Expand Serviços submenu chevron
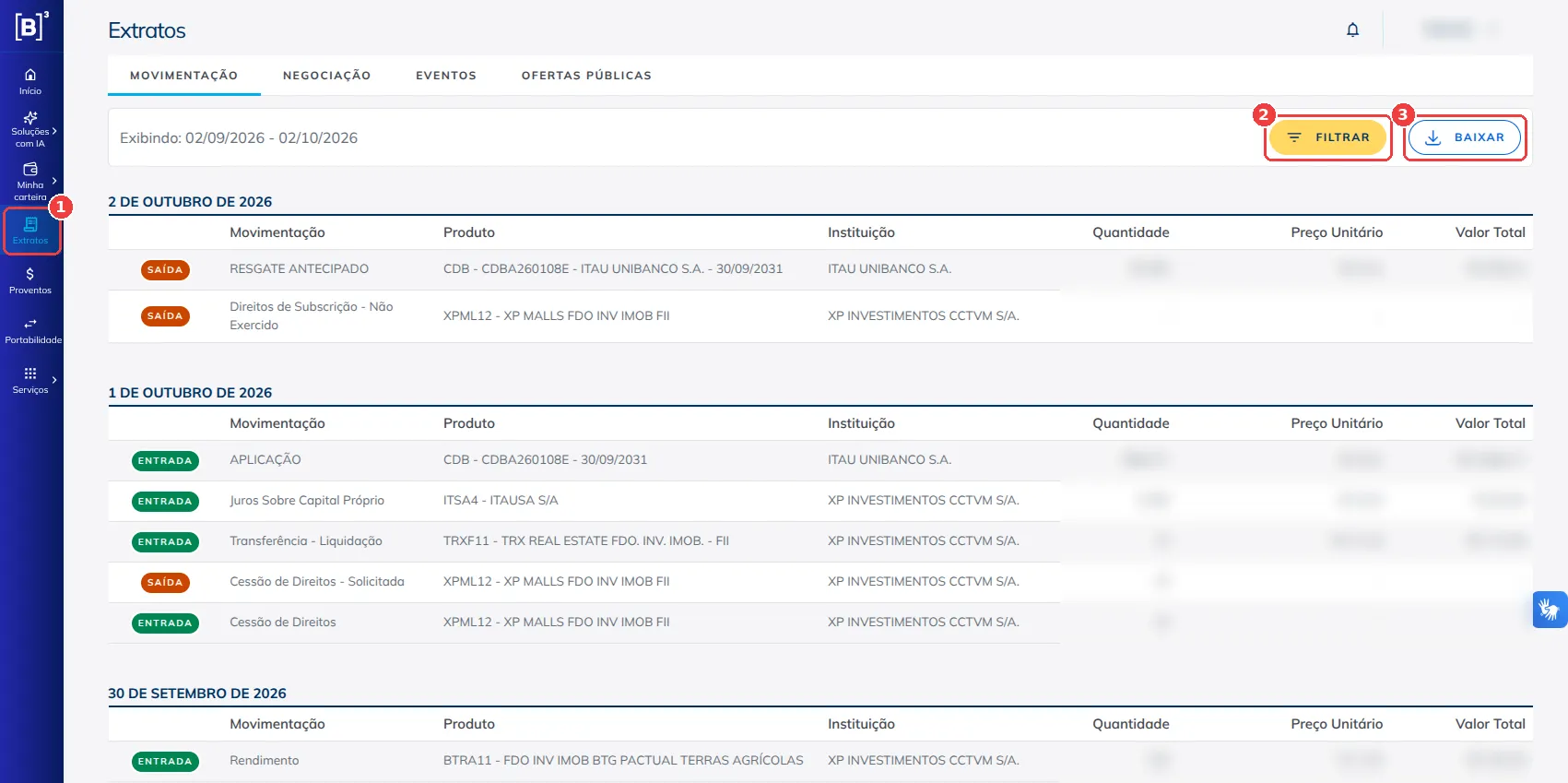The height and width of the screenshot is (783, 1568). coord(54,380)
